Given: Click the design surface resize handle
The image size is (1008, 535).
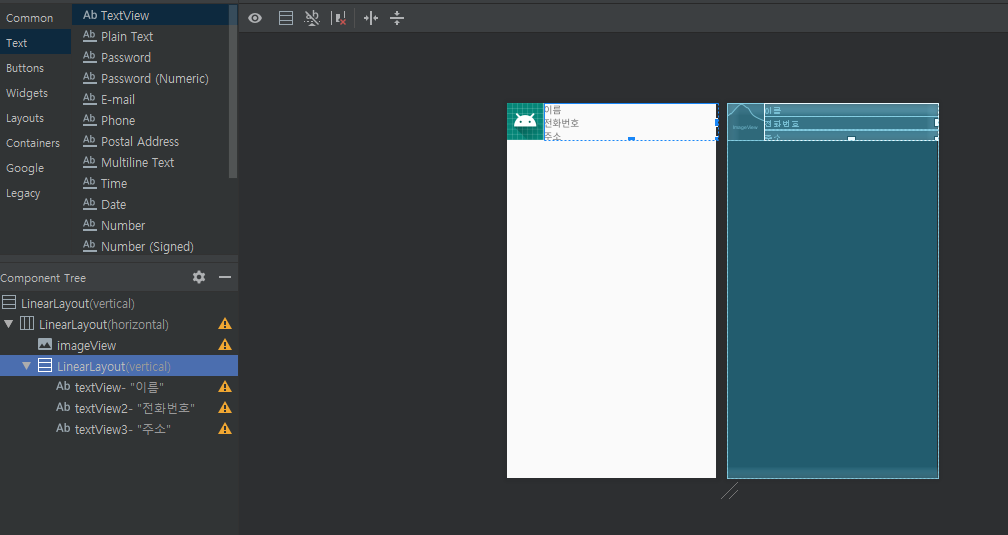Looking at the screenshot, I should pyautogui.click(x=730, y=491).
